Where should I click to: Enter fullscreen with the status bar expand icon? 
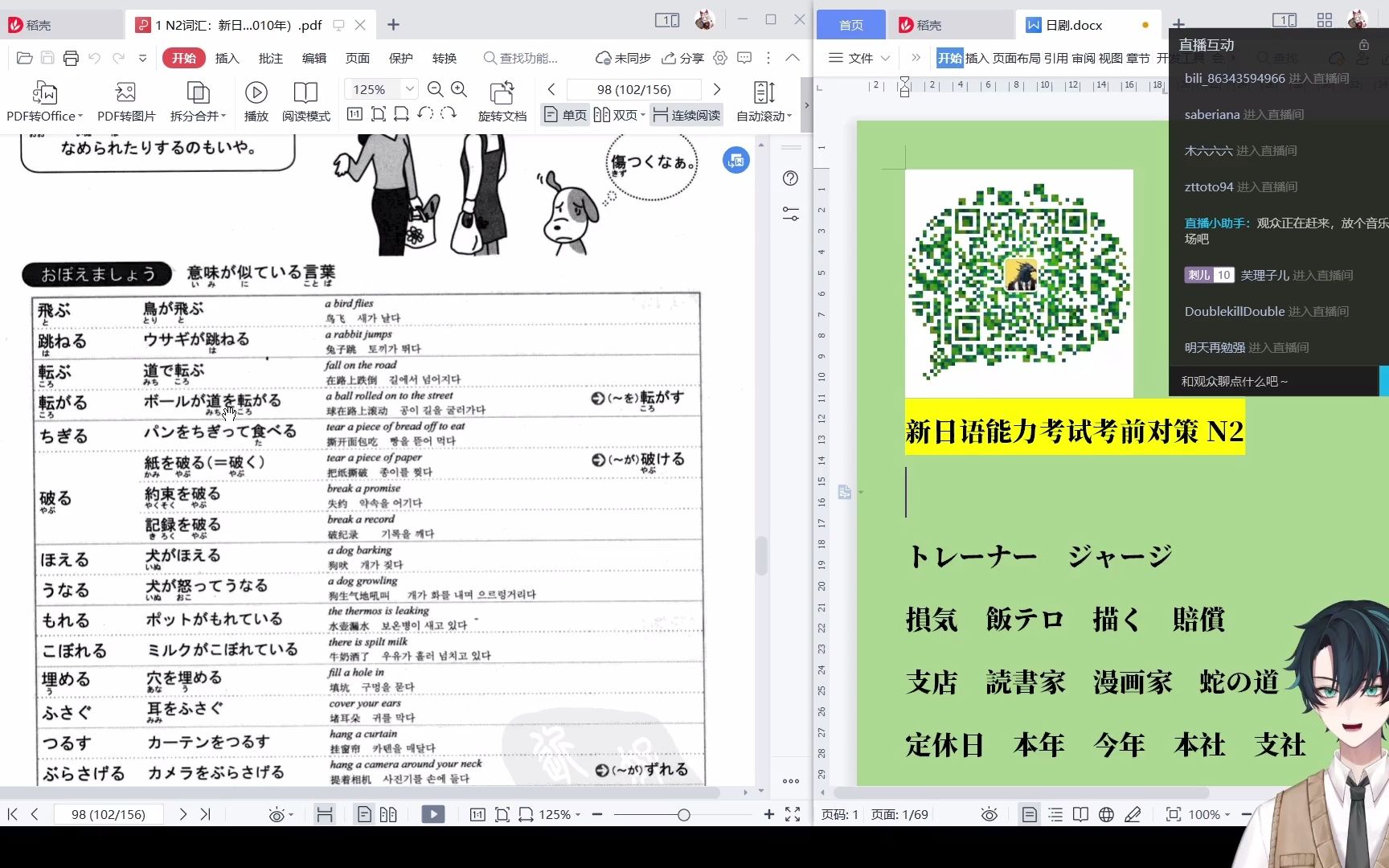793,814
